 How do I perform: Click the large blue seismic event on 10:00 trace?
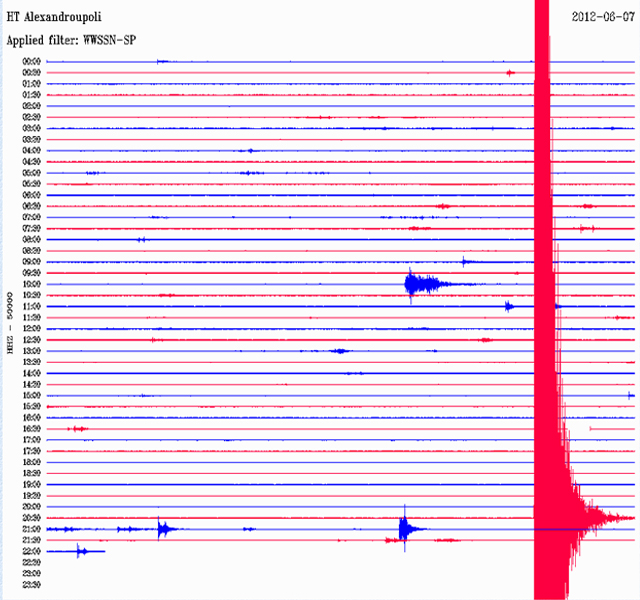pyautogui.click(x=418, y=284)
